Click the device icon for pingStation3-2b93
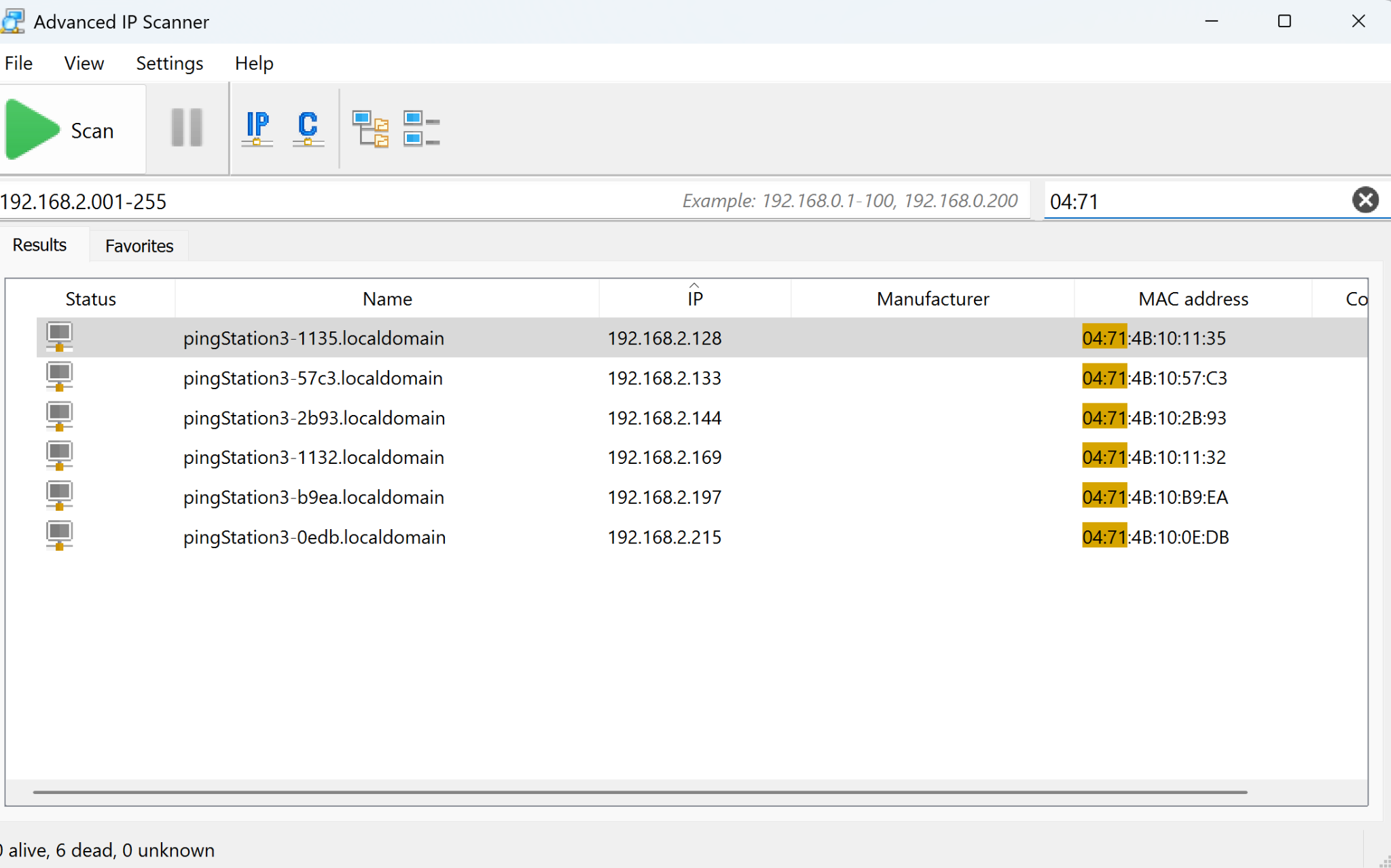Screen dimensions: 1391x868 (x=60, y=416)
